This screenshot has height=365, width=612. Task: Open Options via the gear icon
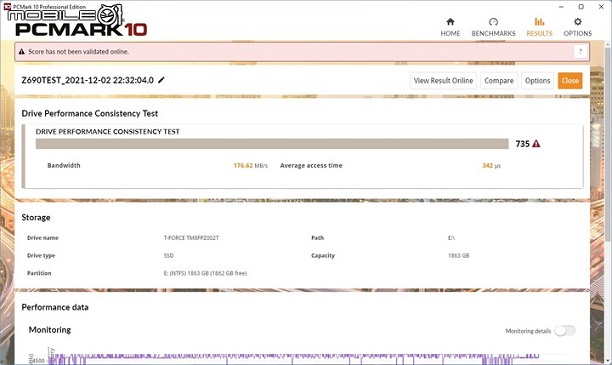click(578, 22)
